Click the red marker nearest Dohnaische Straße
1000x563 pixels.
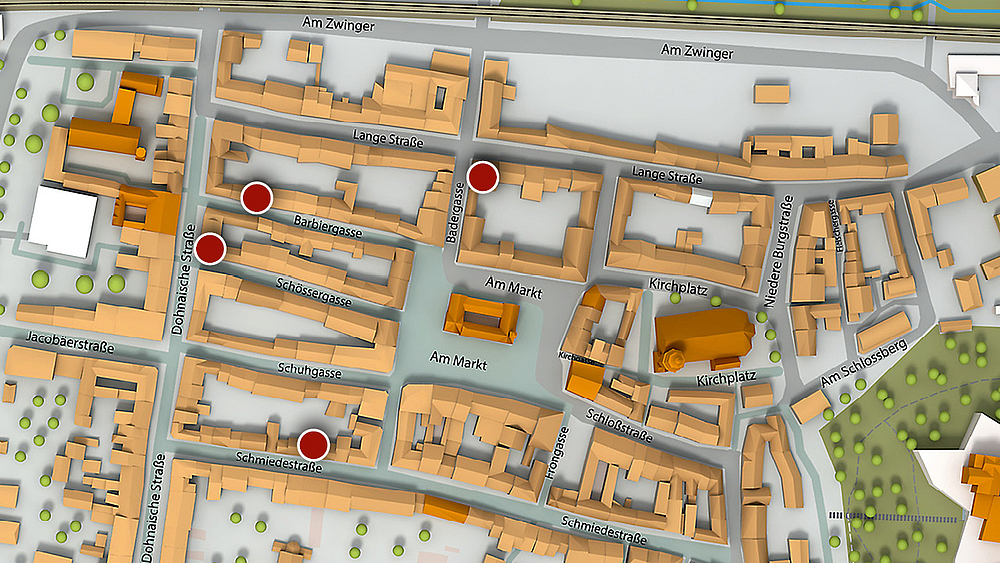pos(210,248)
